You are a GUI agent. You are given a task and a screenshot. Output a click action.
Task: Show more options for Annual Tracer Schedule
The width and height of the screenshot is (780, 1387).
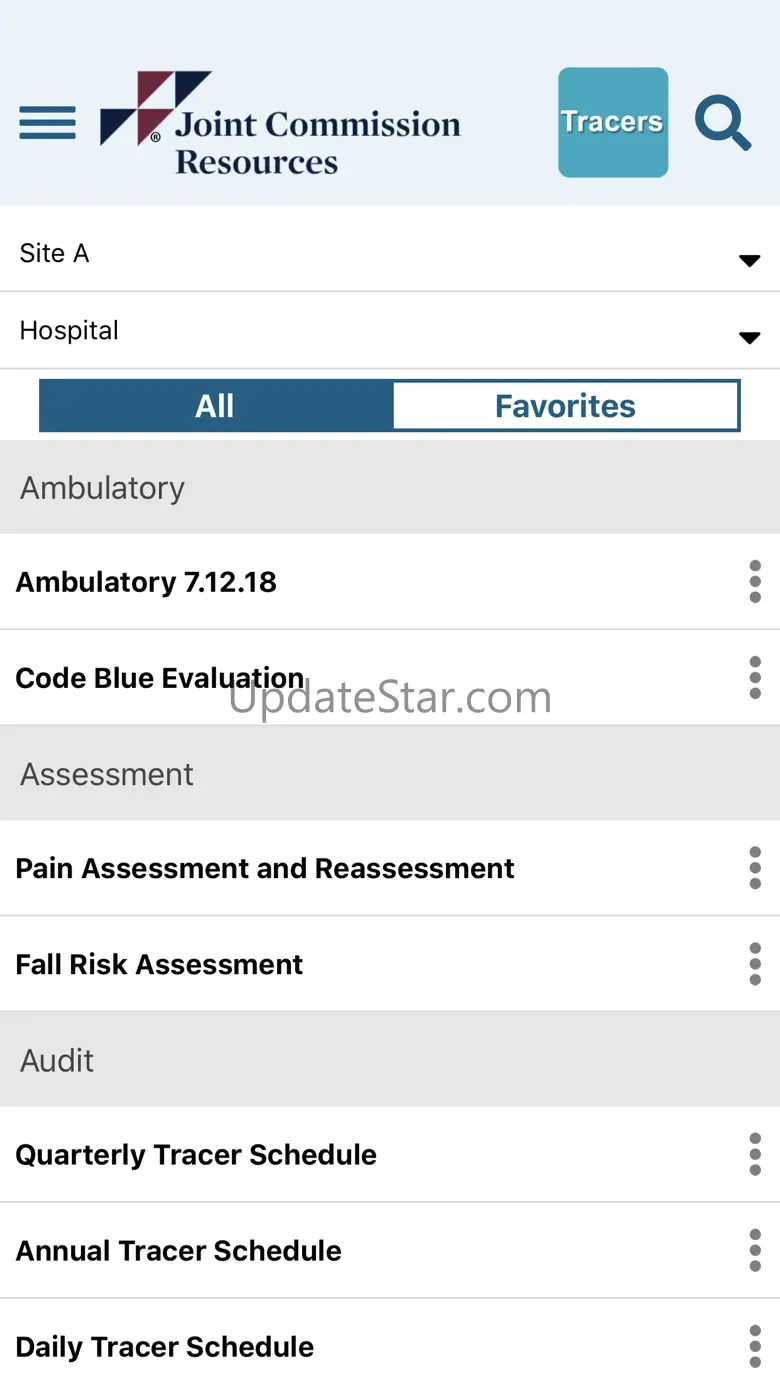755,1251
